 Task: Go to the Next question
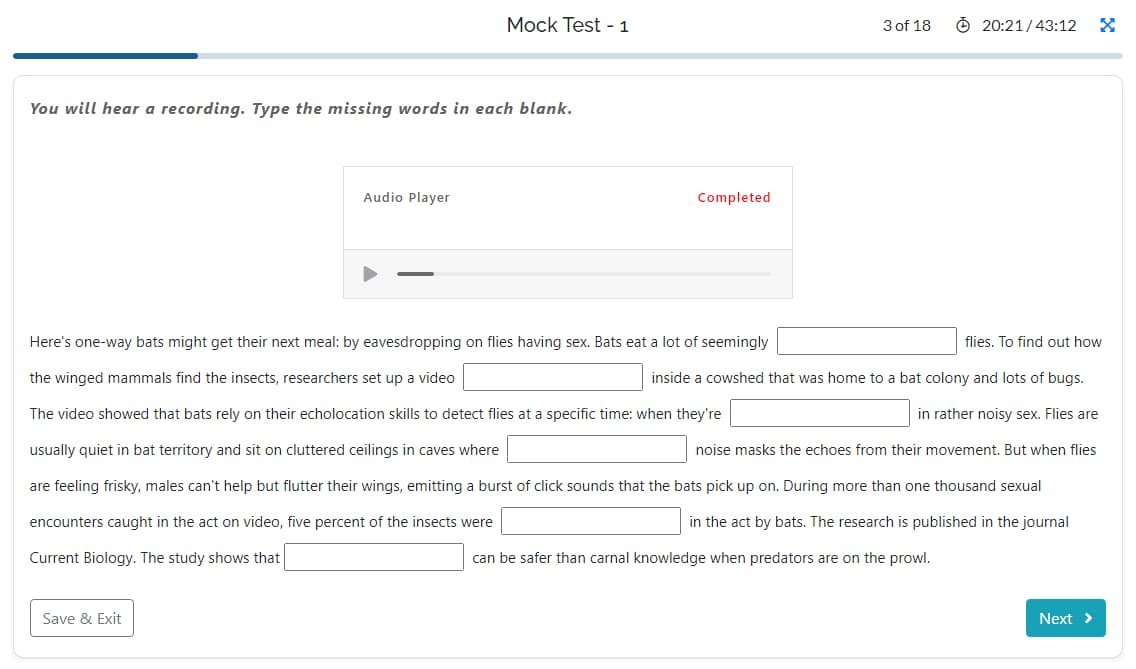click(x=1065, y=619)
